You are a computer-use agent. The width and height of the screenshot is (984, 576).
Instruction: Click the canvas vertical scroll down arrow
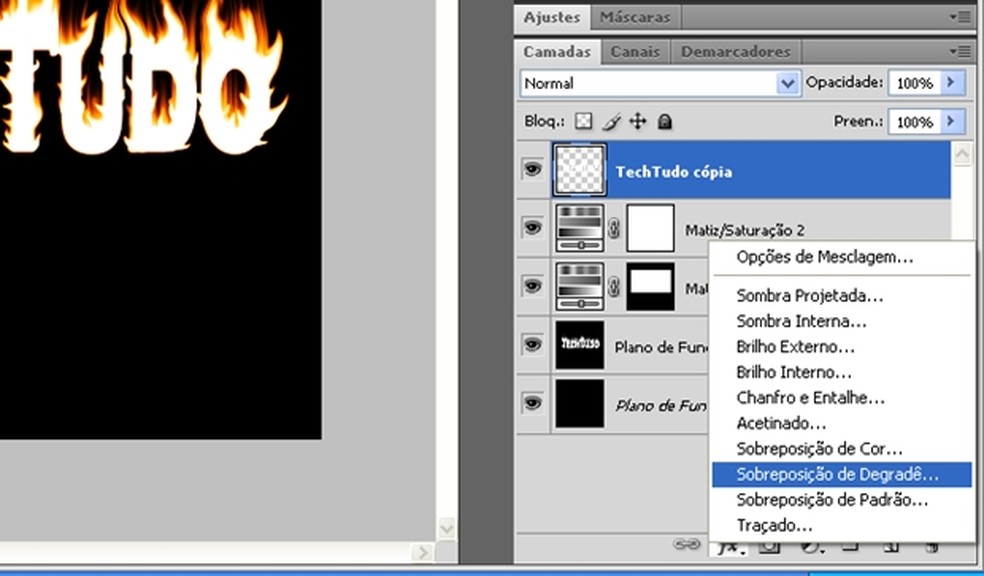pyautogui.click(x=447, y=528)
